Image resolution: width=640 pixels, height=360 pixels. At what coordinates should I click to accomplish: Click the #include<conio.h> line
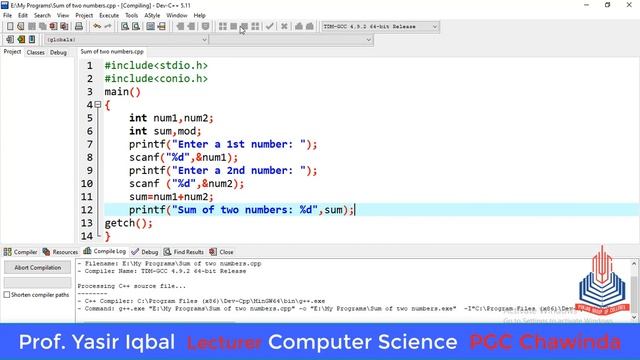(x=156, y=78)
